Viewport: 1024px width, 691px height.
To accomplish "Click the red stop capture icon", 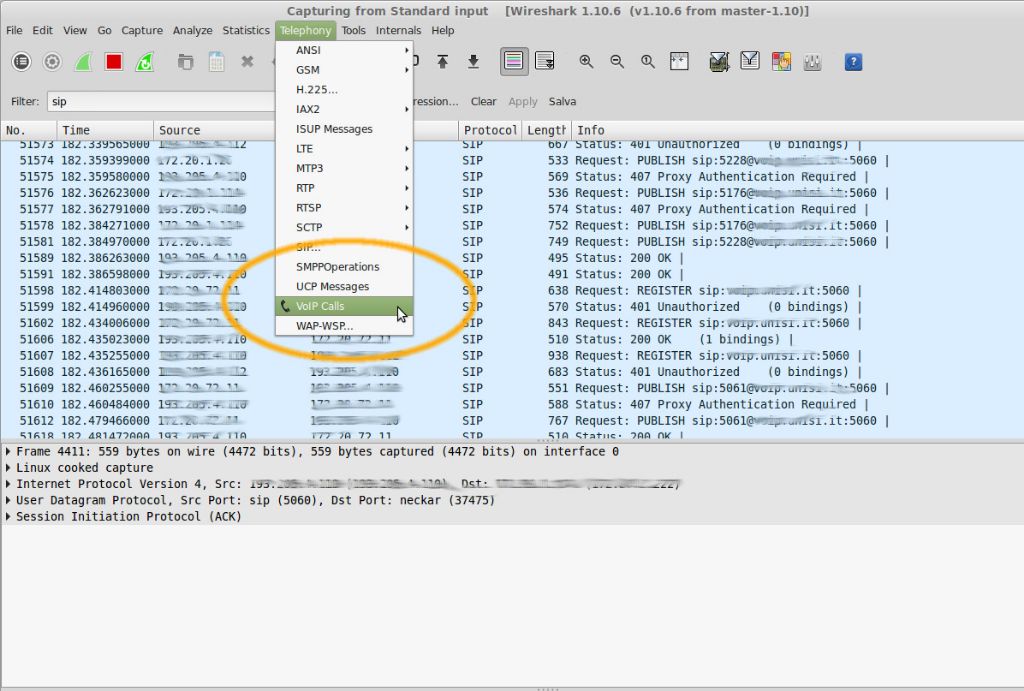I will click(x=113, y=62).
